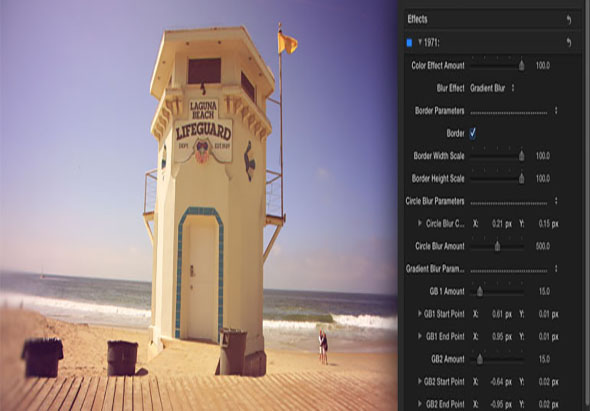Collapse the 1971 effect disclosure triangle

click(x=420, y=42)
